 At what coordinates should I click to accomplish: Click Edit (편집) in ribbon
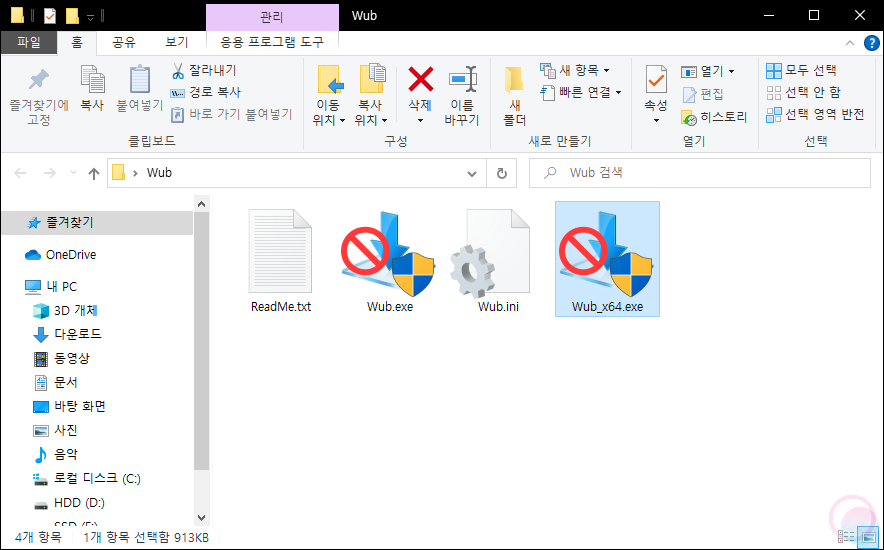click(x=702, y=94)
